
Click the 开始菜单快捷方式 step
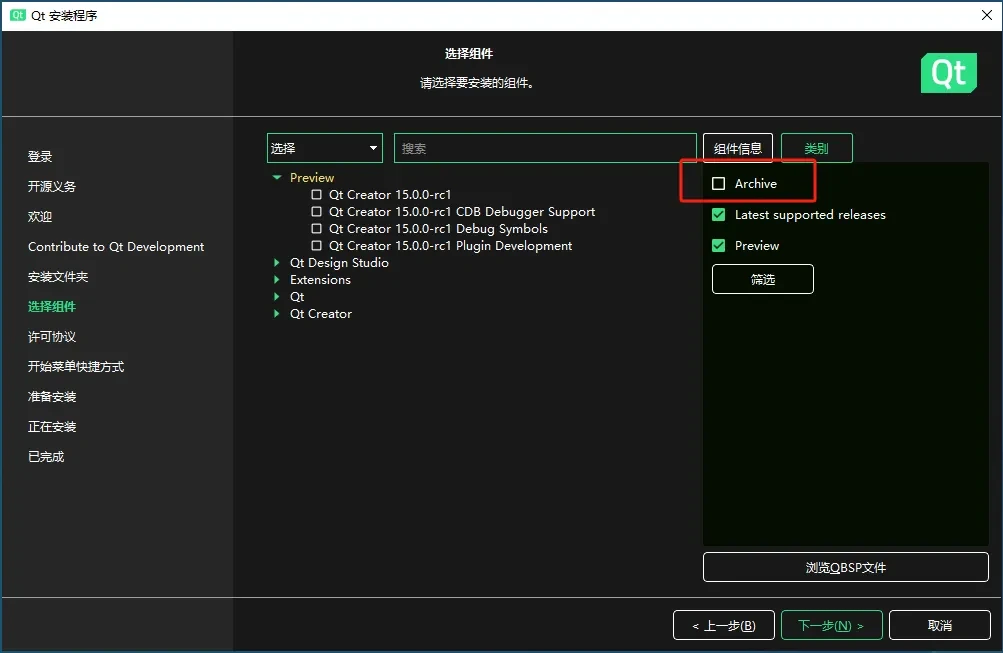pyautogui.click(x=76, y=366)
